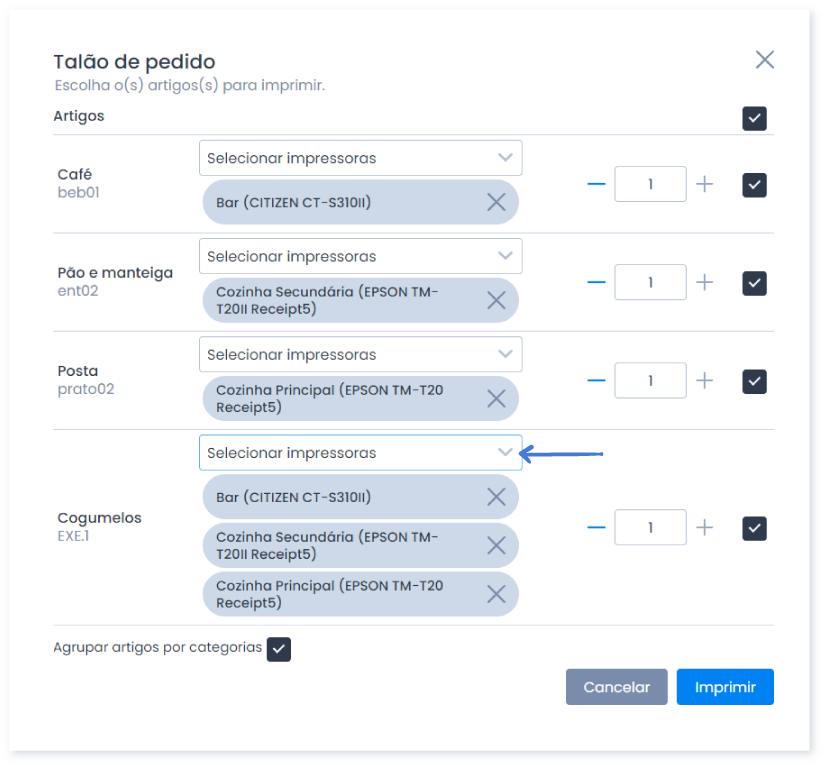Click the Cancelar button
The image size is (824, 765).
616,687
